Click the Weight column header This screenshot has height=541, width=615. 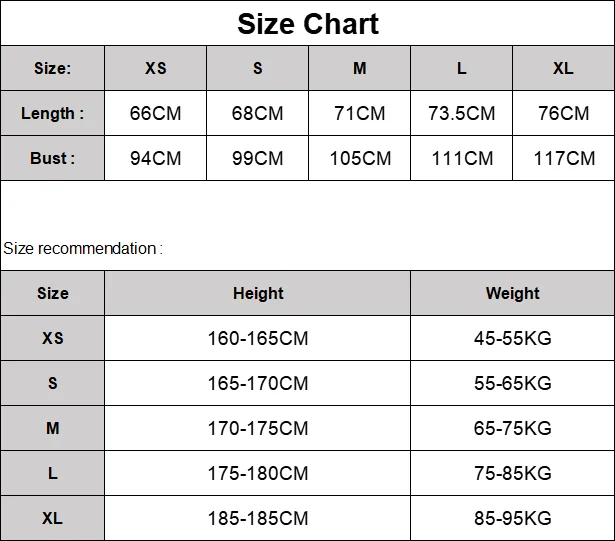[x=513, y=293]
